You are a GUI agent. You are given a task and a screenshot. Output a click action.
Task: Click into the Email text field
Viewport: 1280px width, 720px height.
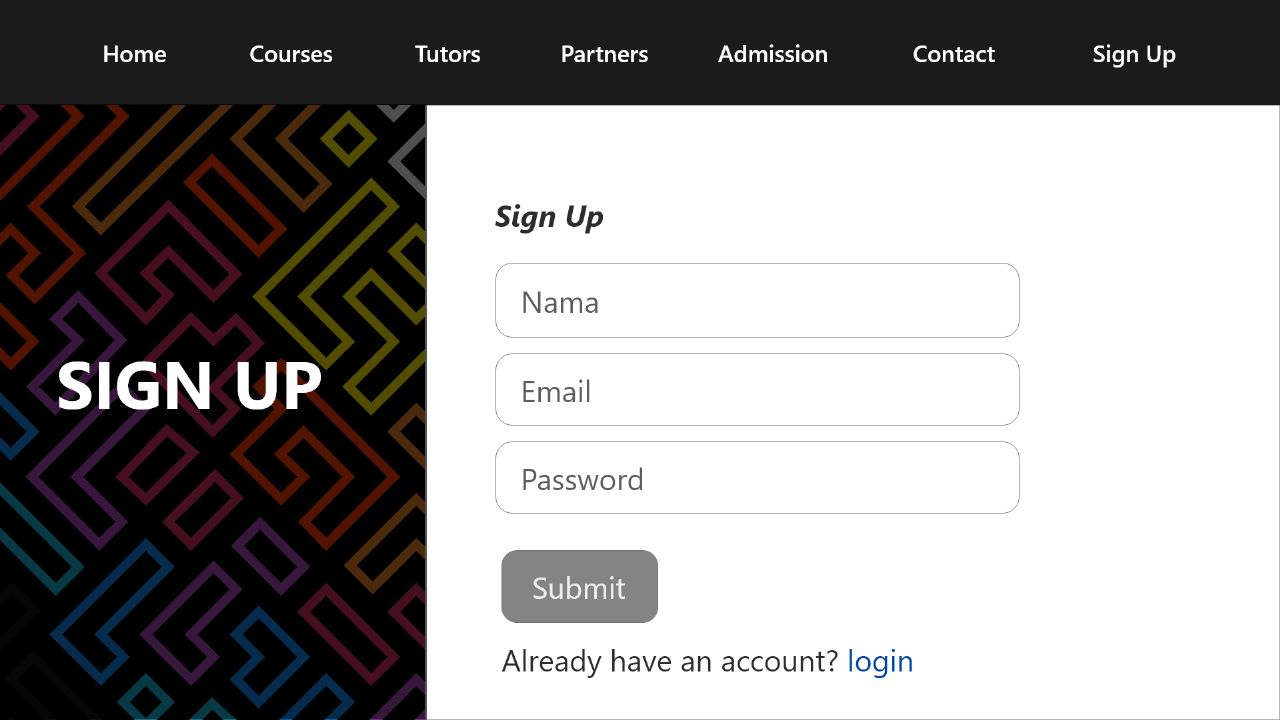click(757, 390)
